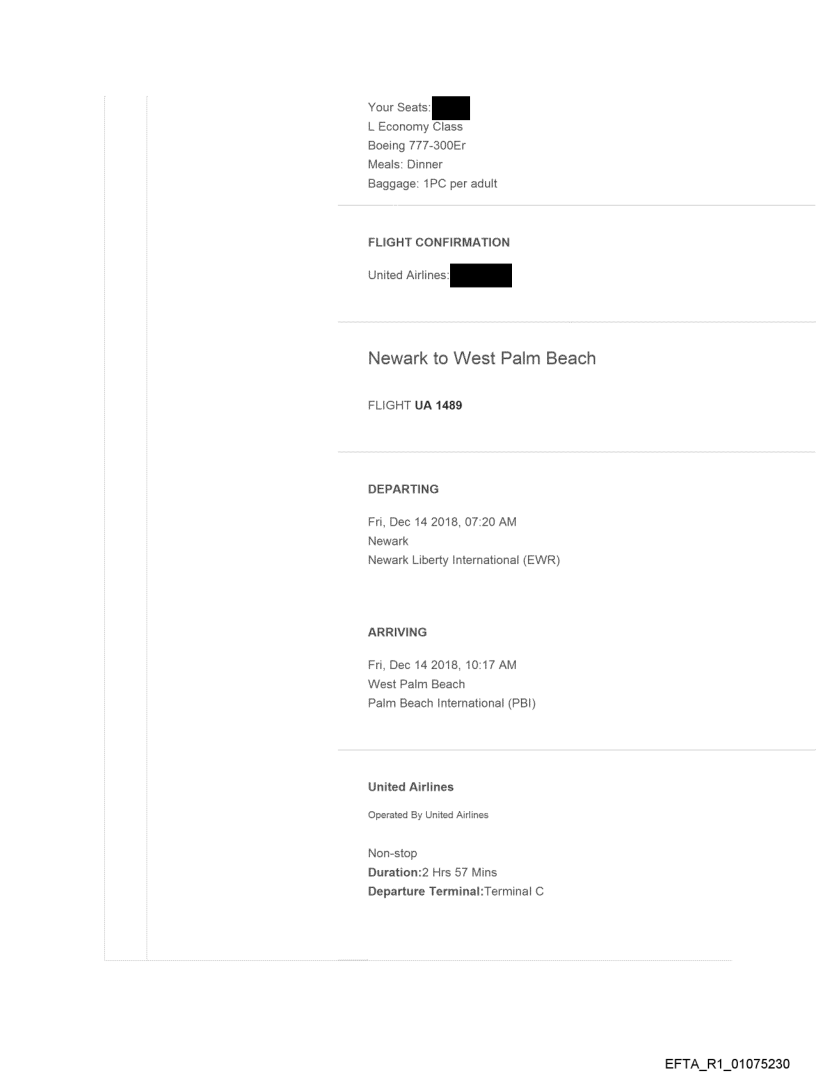Screen dimensions: 816x1073
Task: Click the FLIGHT CONFIRMATION section header
Action: tap(438, 242)
